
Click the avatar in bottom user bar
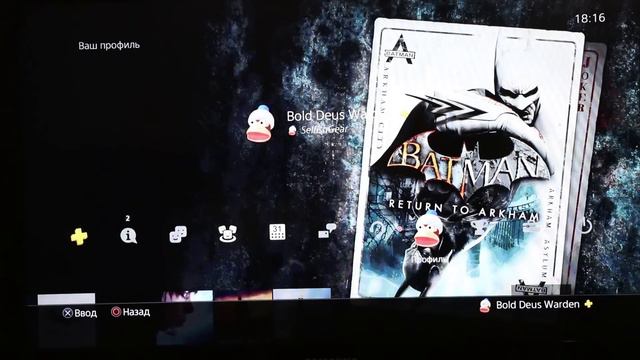pyautogui.click(x=485, y=305)
